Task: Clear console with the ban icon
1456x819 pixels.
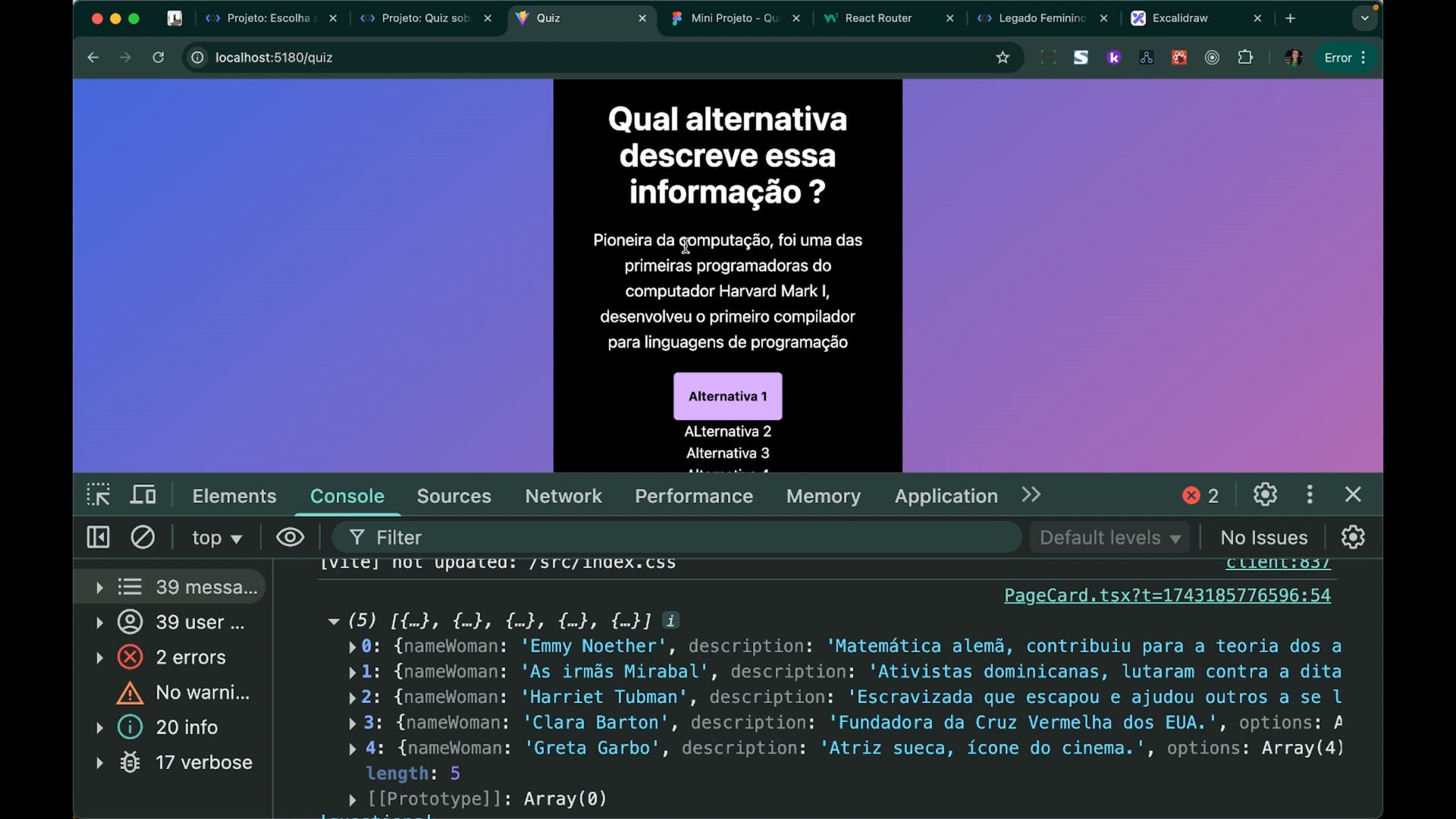Action: (x=143, y=538)
